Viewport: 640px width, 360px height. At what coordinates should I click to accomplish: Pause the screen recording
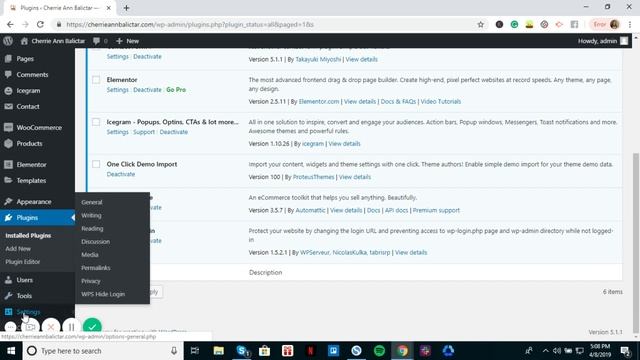[71, 327]
